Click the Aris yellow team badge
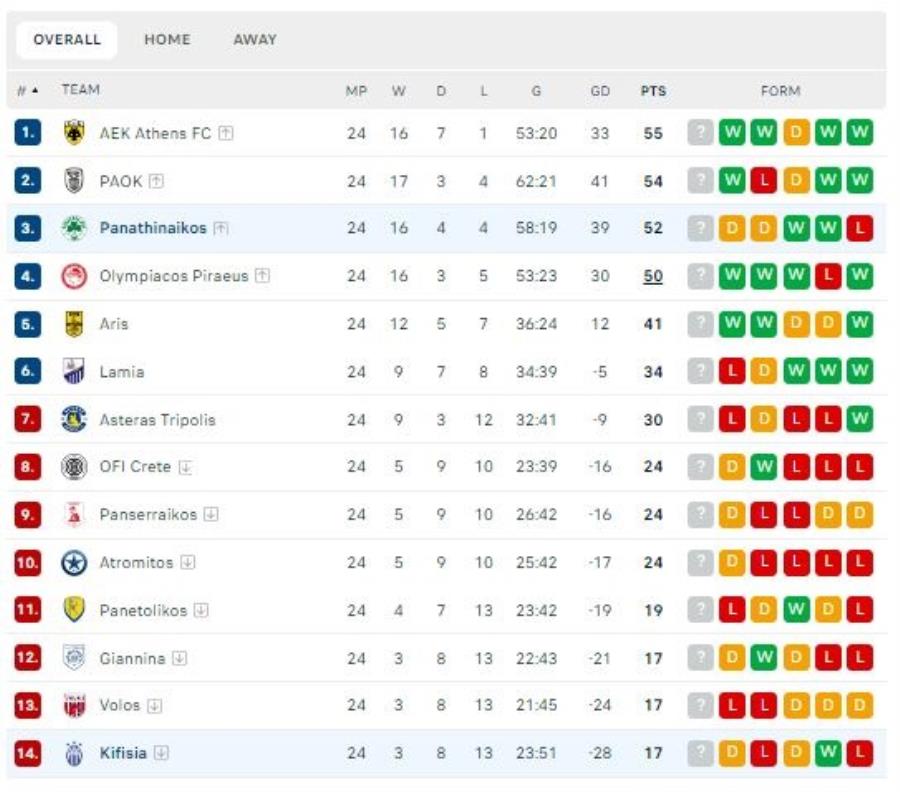Viewport: 900px width, 792px height. tap(74, 324)
